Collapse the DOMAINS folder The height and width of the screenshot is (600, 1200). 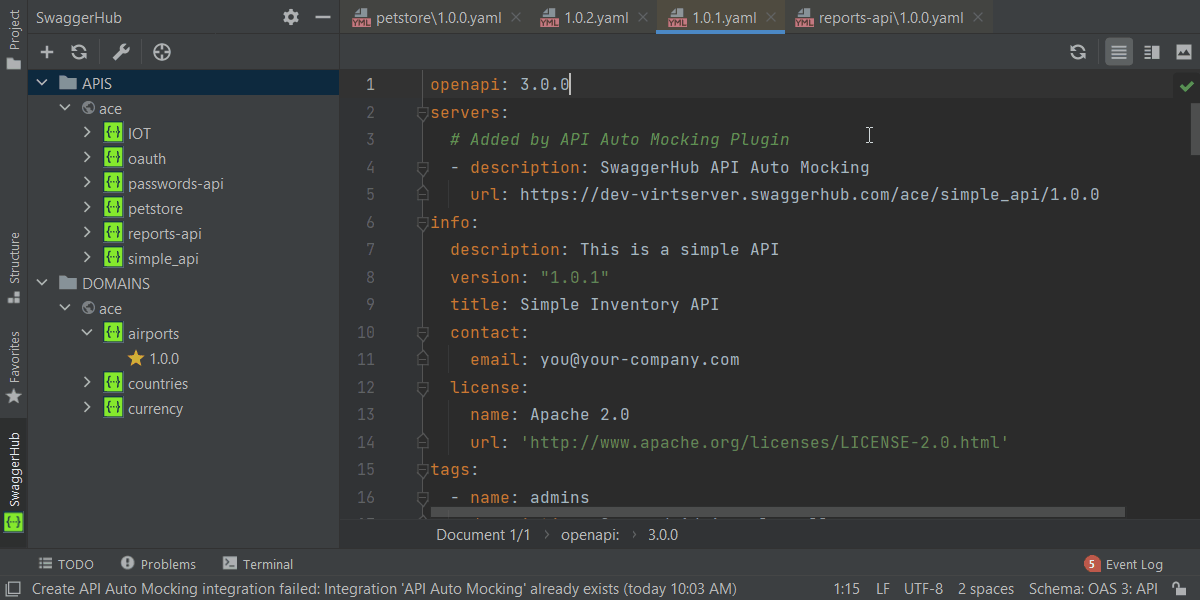coord(43,284)
